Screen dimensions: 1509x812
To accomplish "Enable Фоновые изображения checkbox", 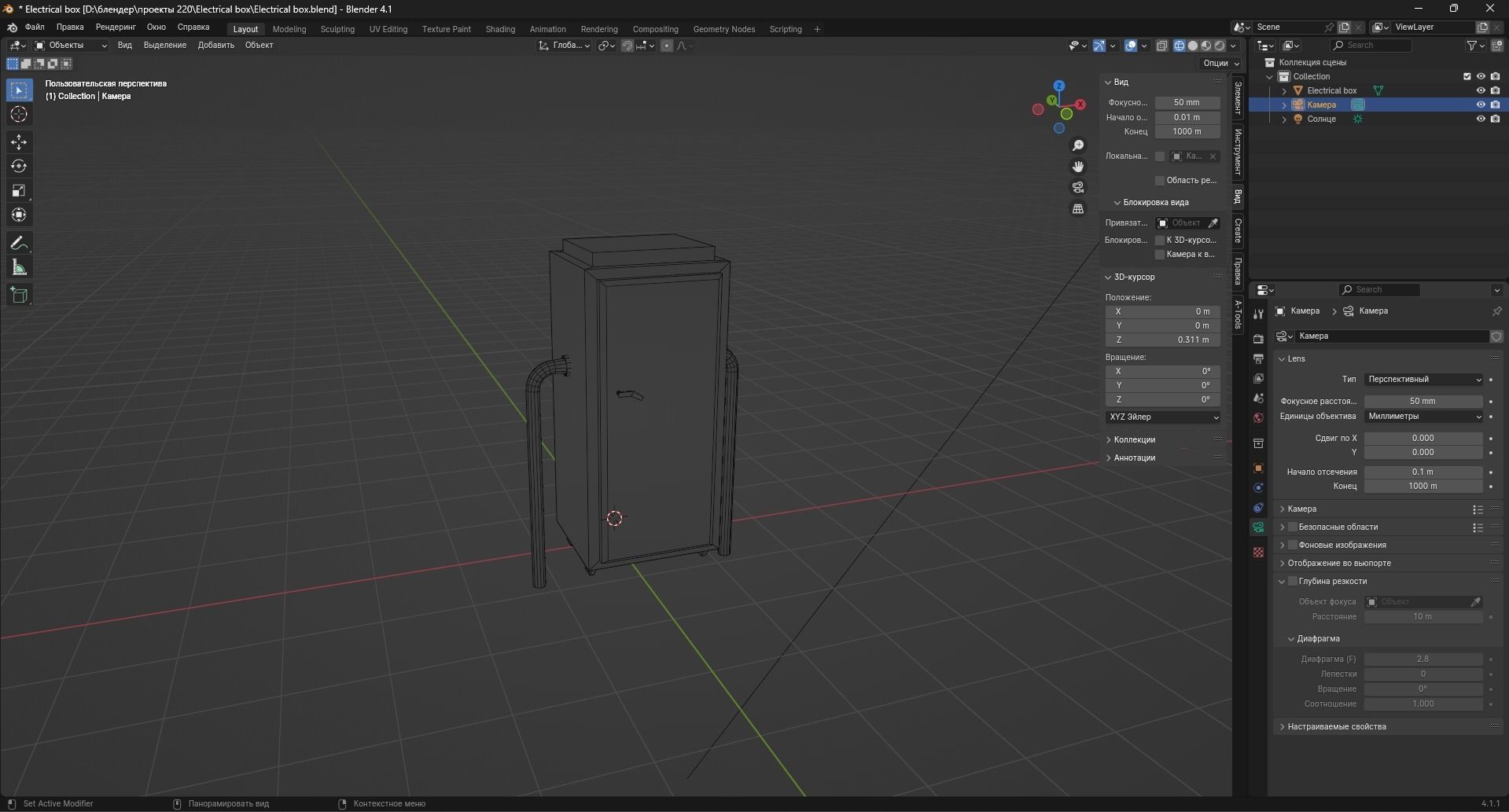I will pos(1292,545).
